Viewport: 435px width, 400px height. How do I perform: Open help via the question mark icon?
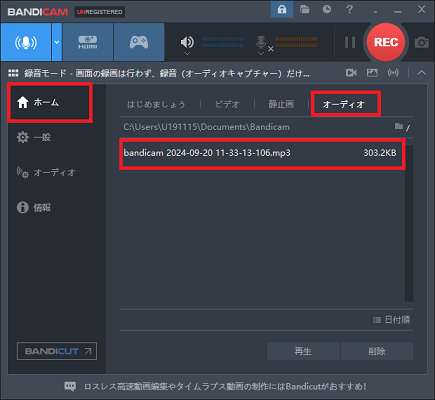[x=349, y=9]
